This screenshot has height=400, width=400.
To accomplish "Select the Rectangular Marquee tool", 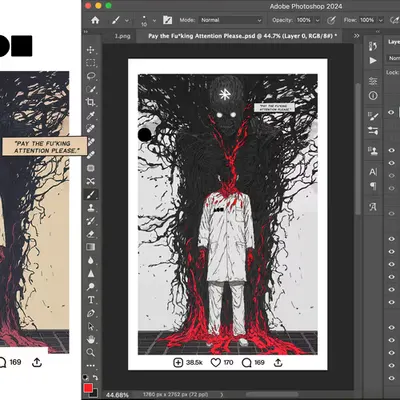I will tap(90, 63).
